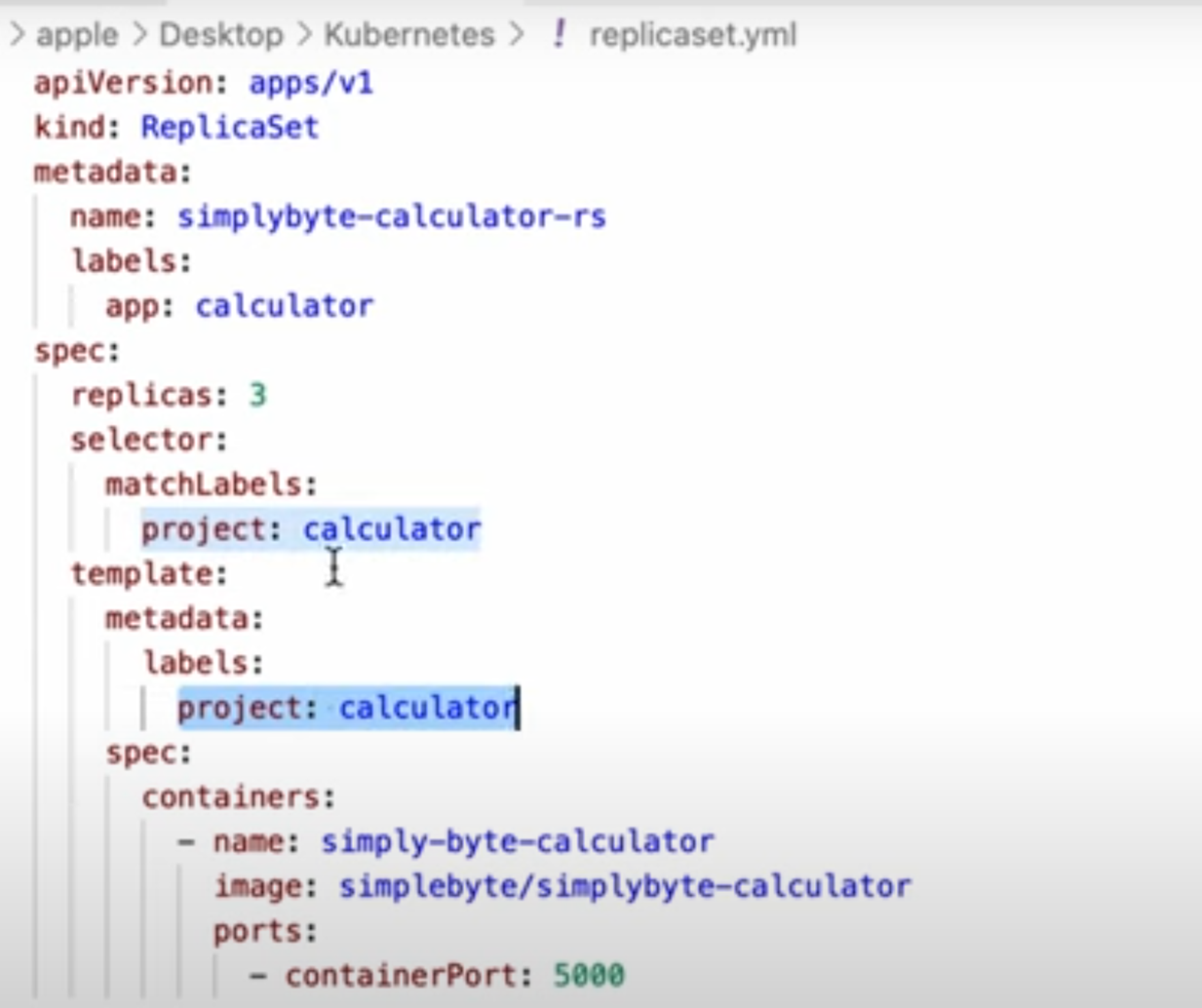
Task: Click the ReplicaSet kind value
Action: coord(229,128)
